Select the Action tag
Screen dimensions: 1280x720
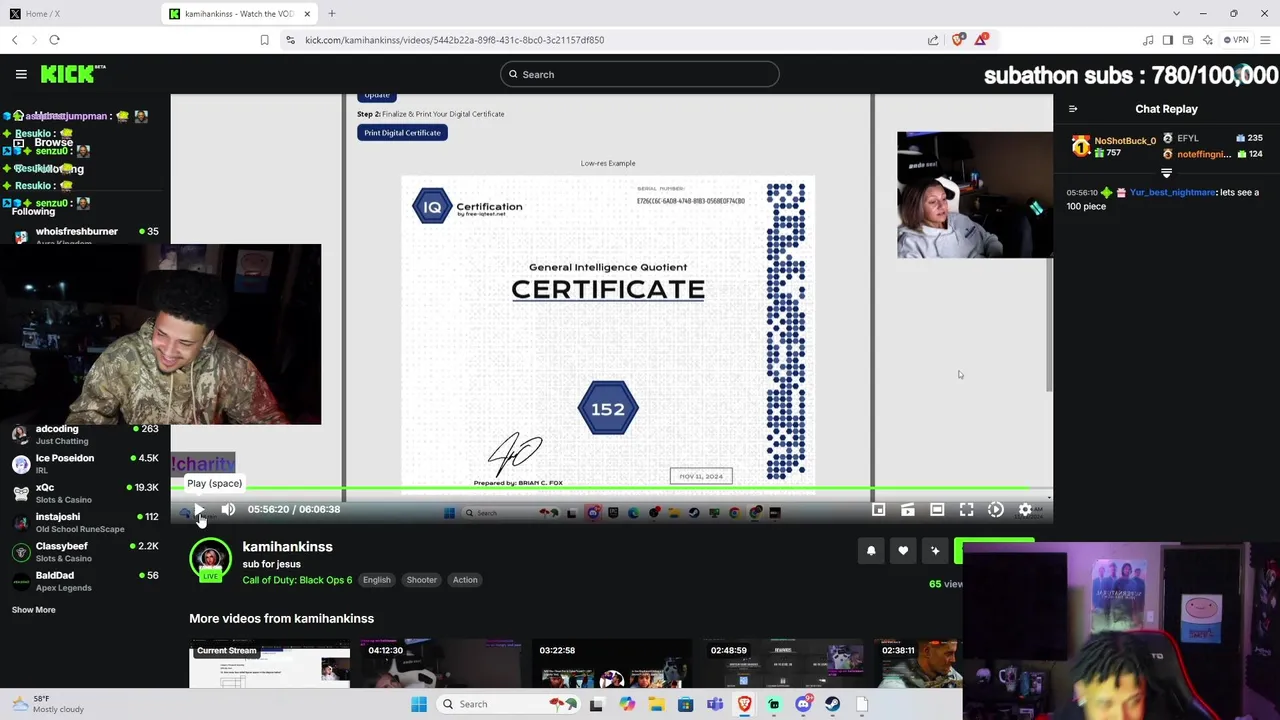tap(465, 580)
